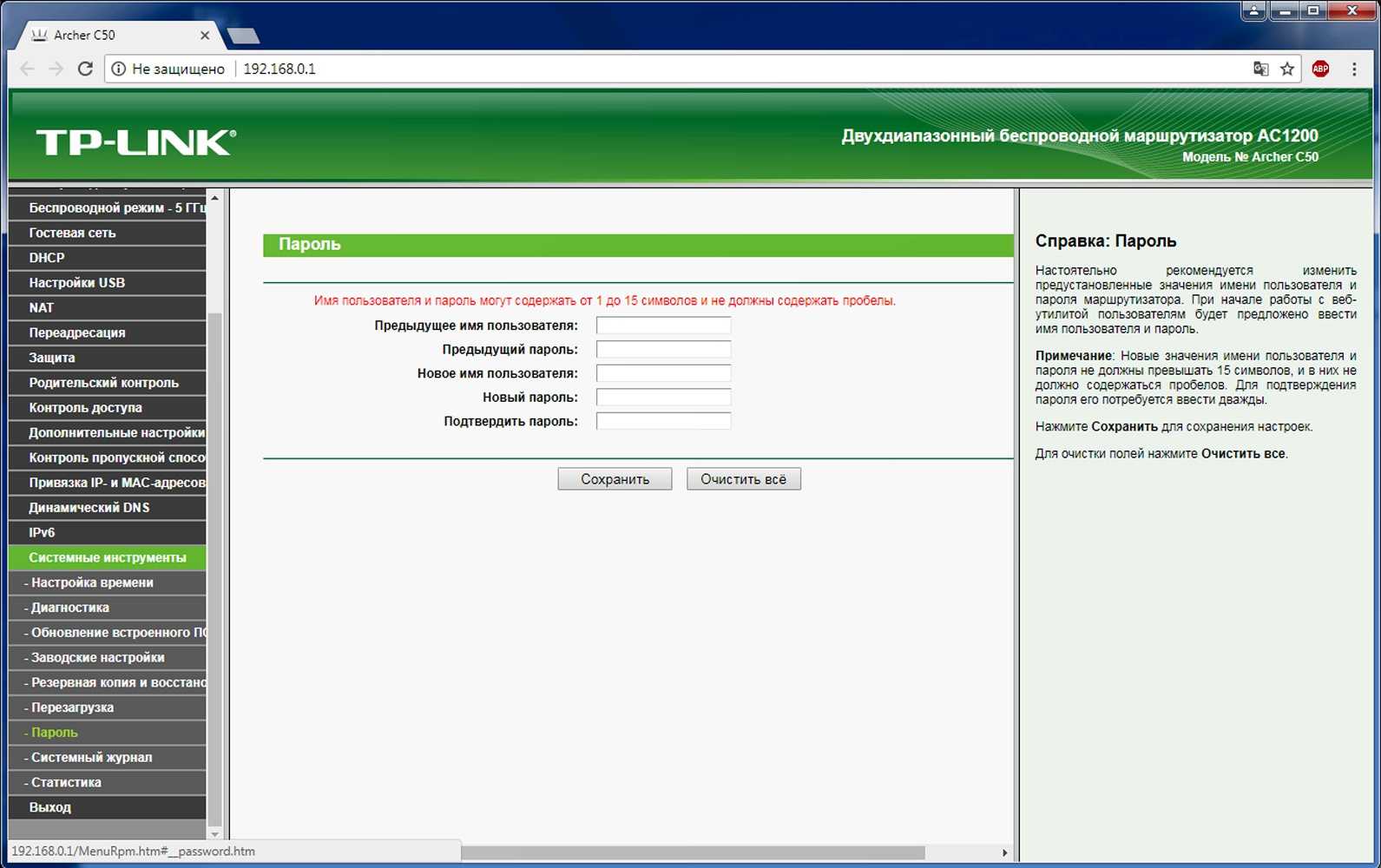
Task: Click the browser back arrow
Action: pyautogui.click(x=28, y=69)
